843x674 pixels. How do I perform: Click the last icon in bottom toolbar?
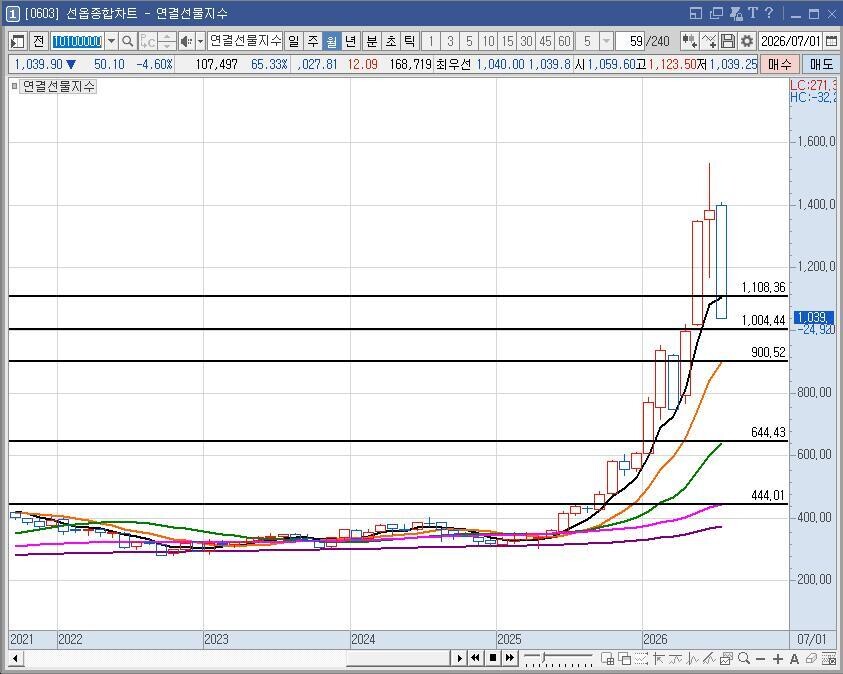828,658
